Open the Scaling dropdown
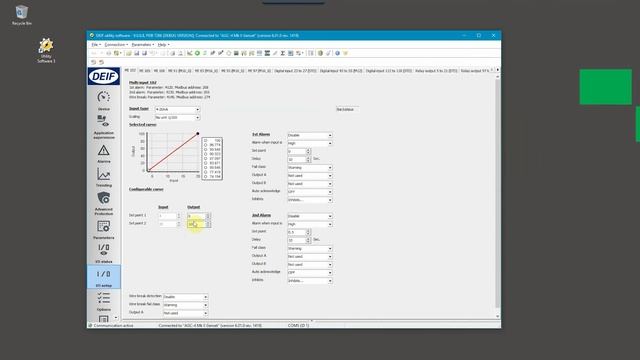 pyautogui.click(x=177, y=118)
